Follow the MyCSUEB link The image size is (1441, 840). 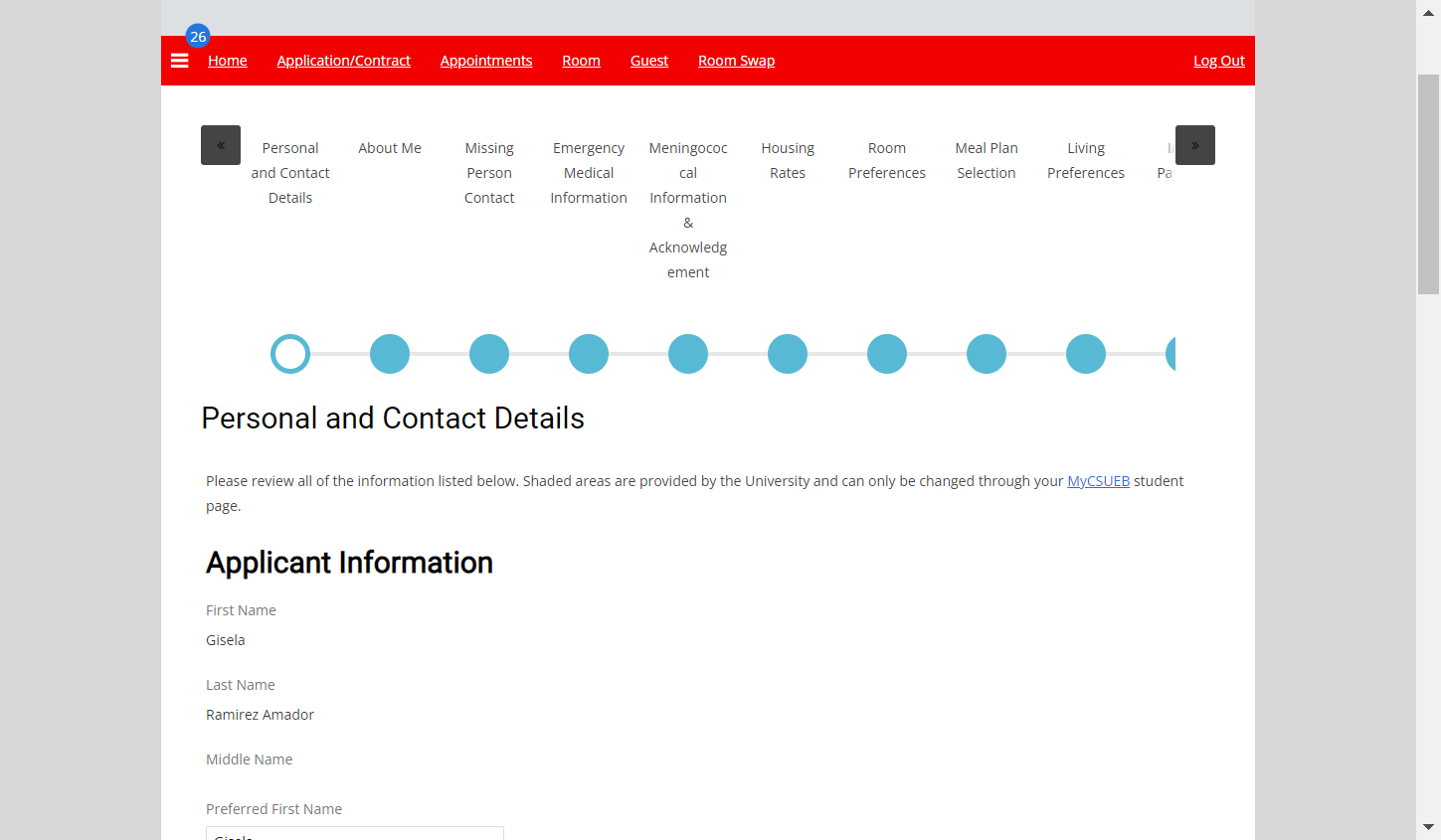(1099, 481)
